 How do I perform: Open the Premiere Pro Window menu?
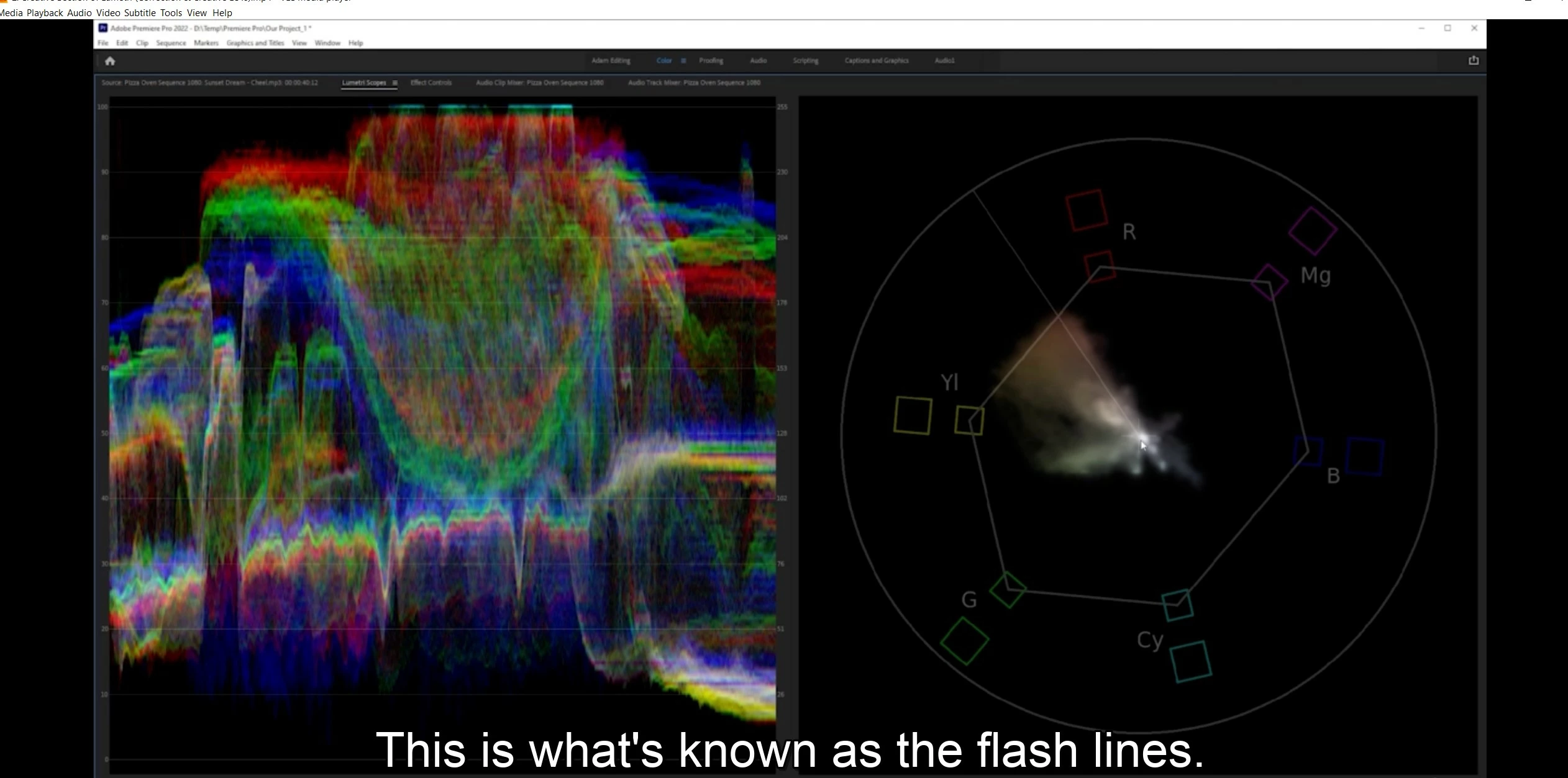[x=327, y=43]
